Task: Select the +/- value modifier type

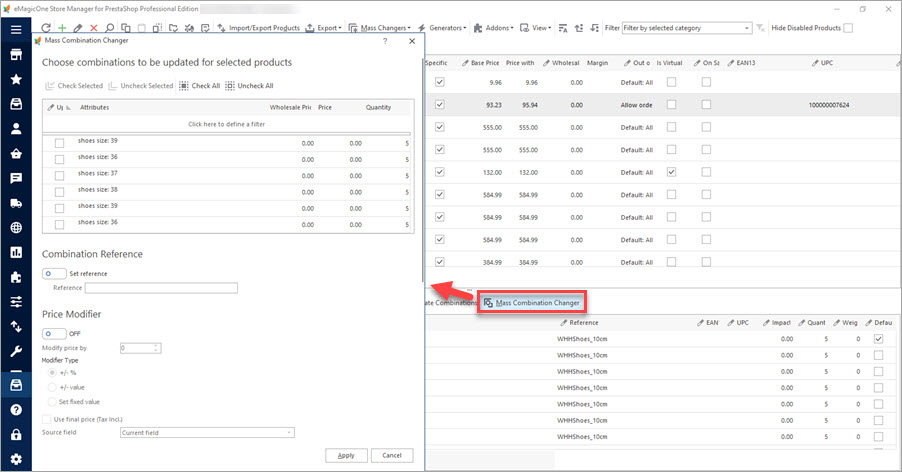Action: coord(52,387)
